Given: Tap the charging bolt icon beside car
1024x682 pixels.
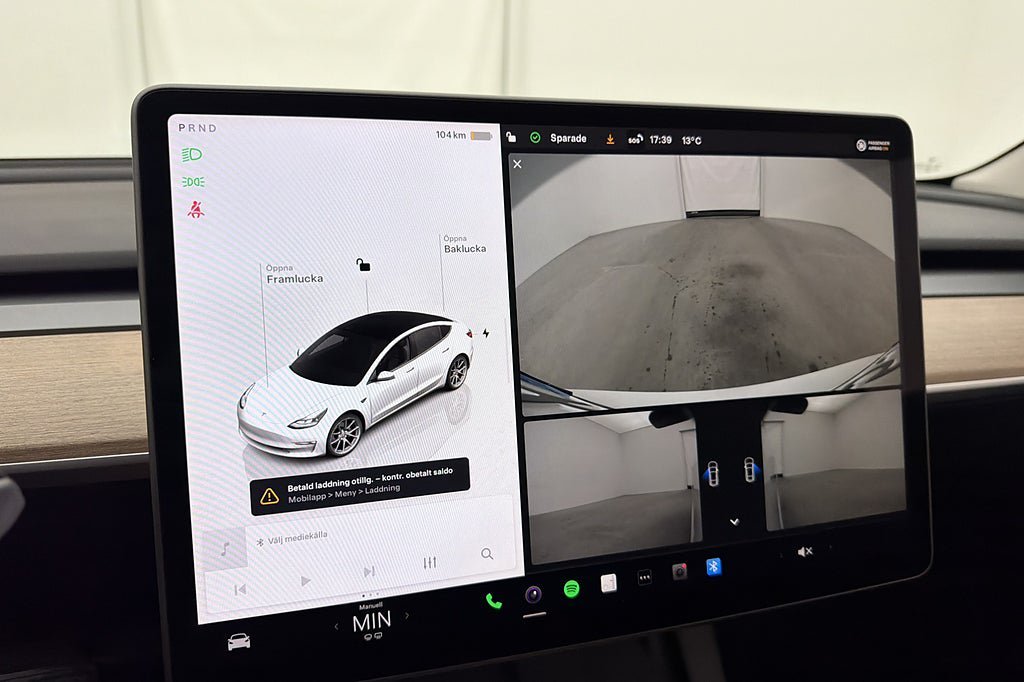Looking at the screenshot, I should (486, 333).
